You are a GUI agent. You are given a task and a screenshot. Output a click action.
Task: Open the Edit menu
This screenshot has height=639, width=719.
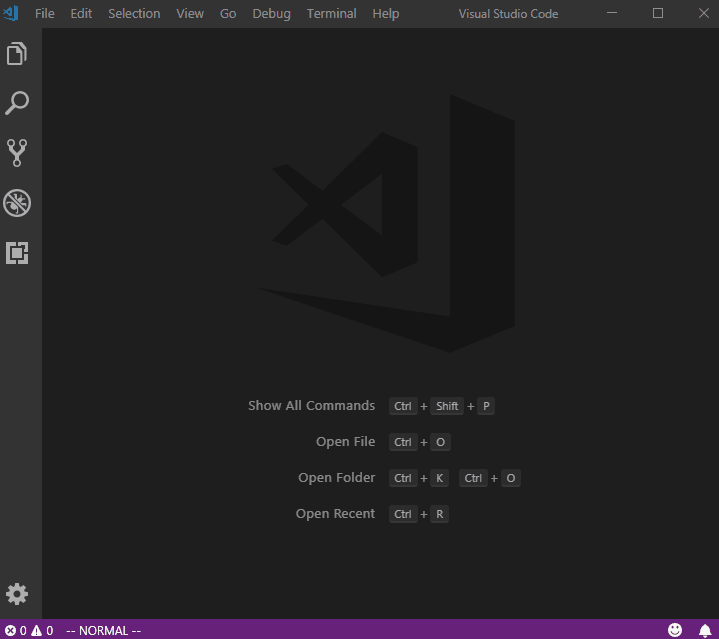[81, 14]
